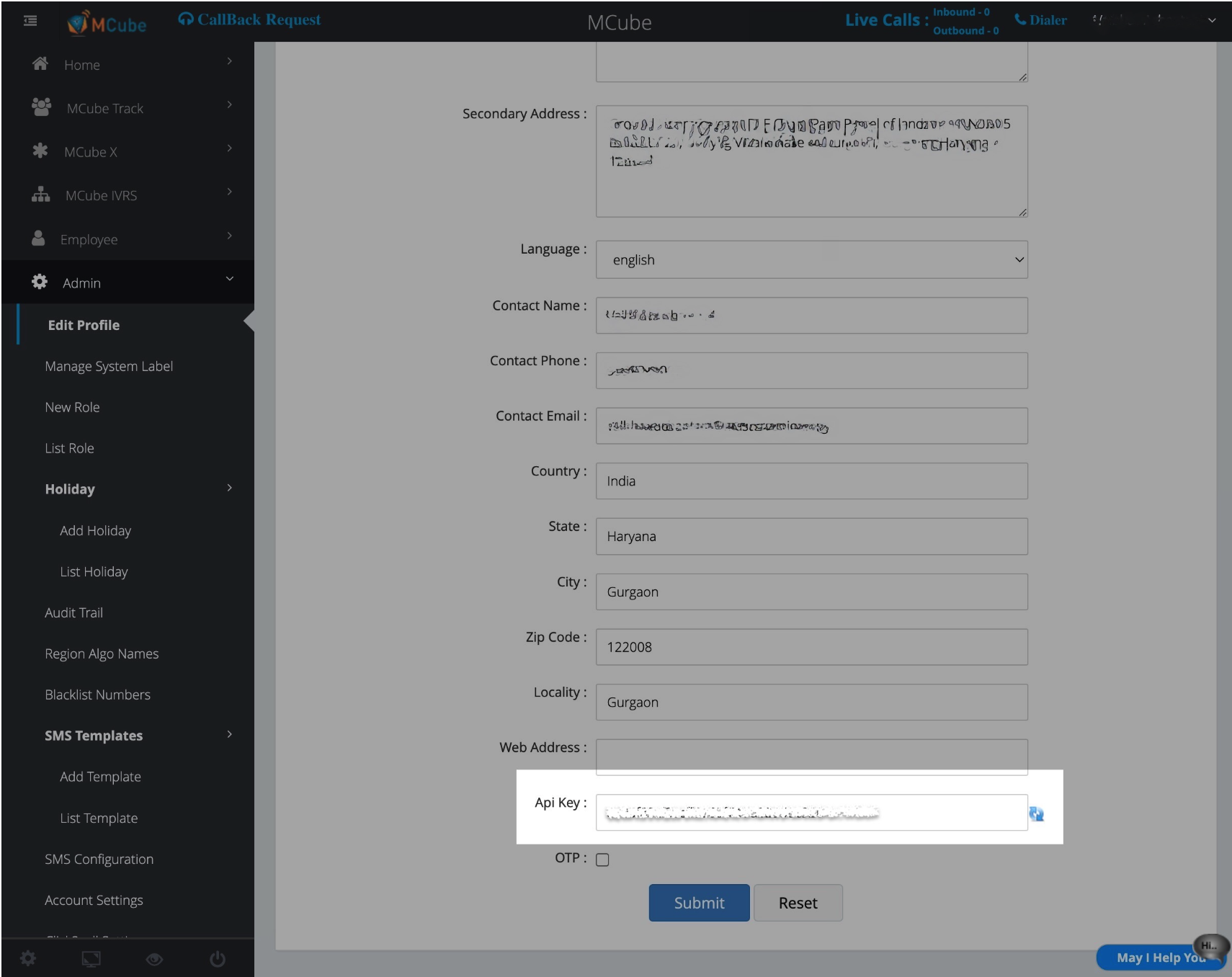Toggle the eye icon in bottom bar
1232x977 pixels.
coord(154,959)
